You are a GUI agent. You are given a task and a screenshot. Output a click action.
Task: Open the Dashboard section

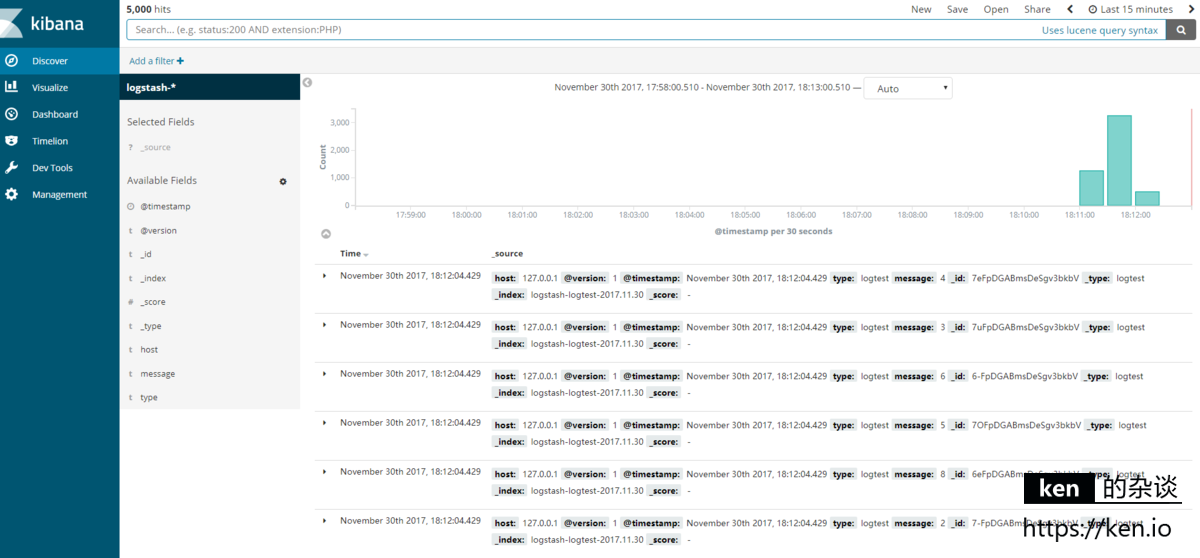point(59,114)
